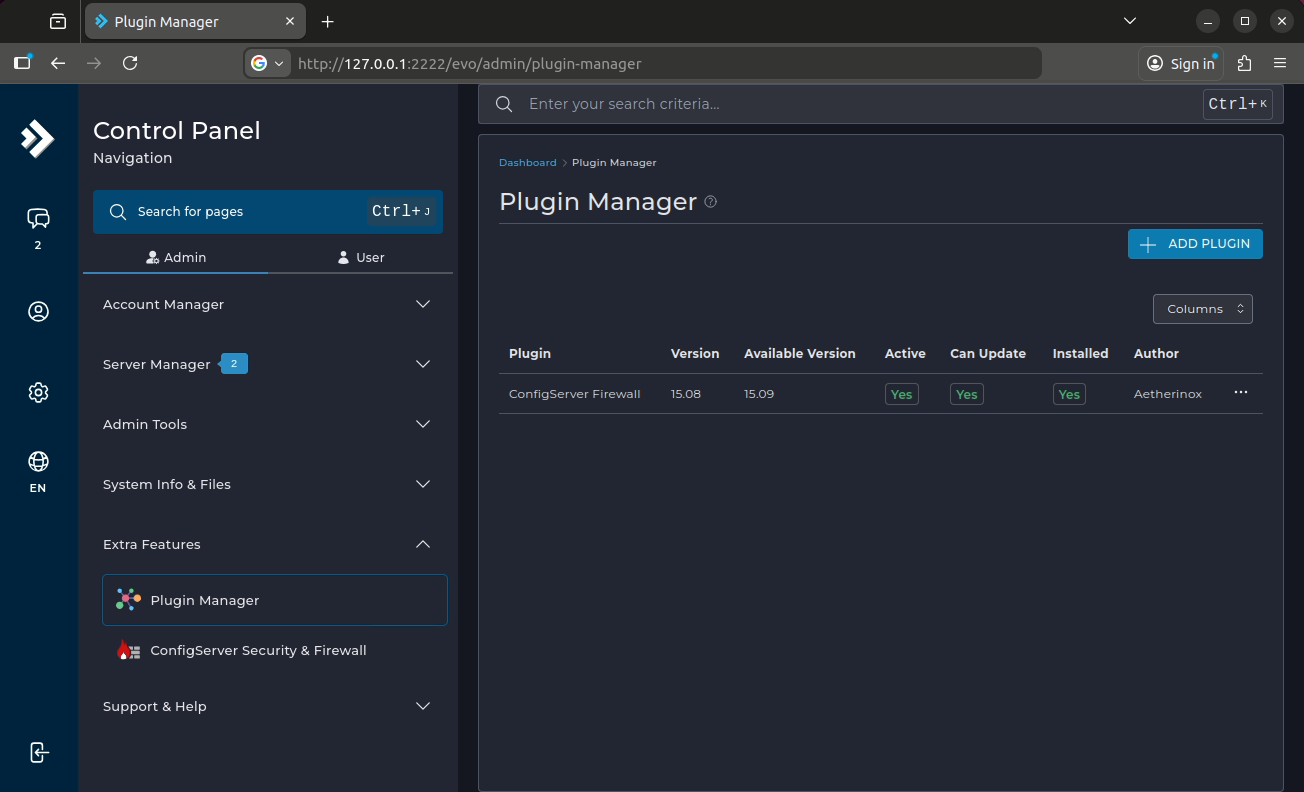Image resolution: width=1304 pixels, height=792 pixels.
Task: Open the account profile icon in sidebar
Action: (38, 311)
